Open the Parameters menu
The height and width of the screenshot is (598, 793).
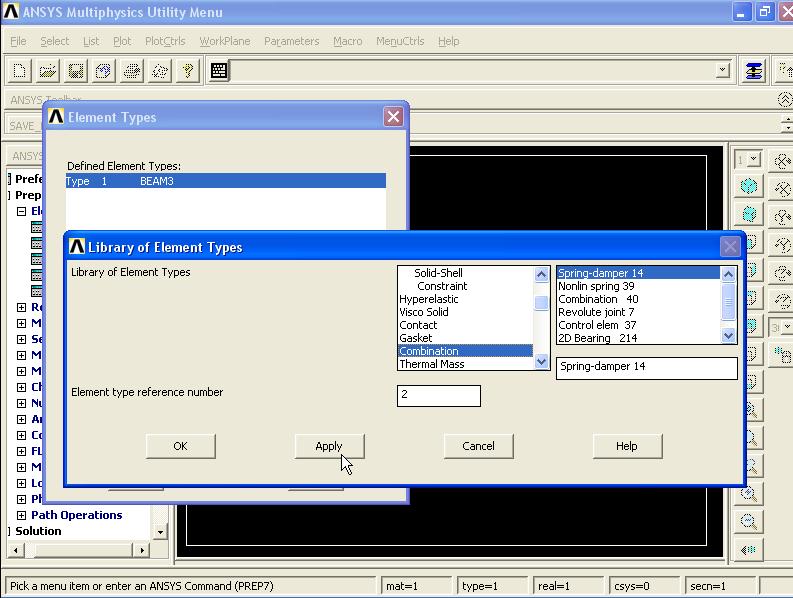pyautogui.click(x=291, y=41)
